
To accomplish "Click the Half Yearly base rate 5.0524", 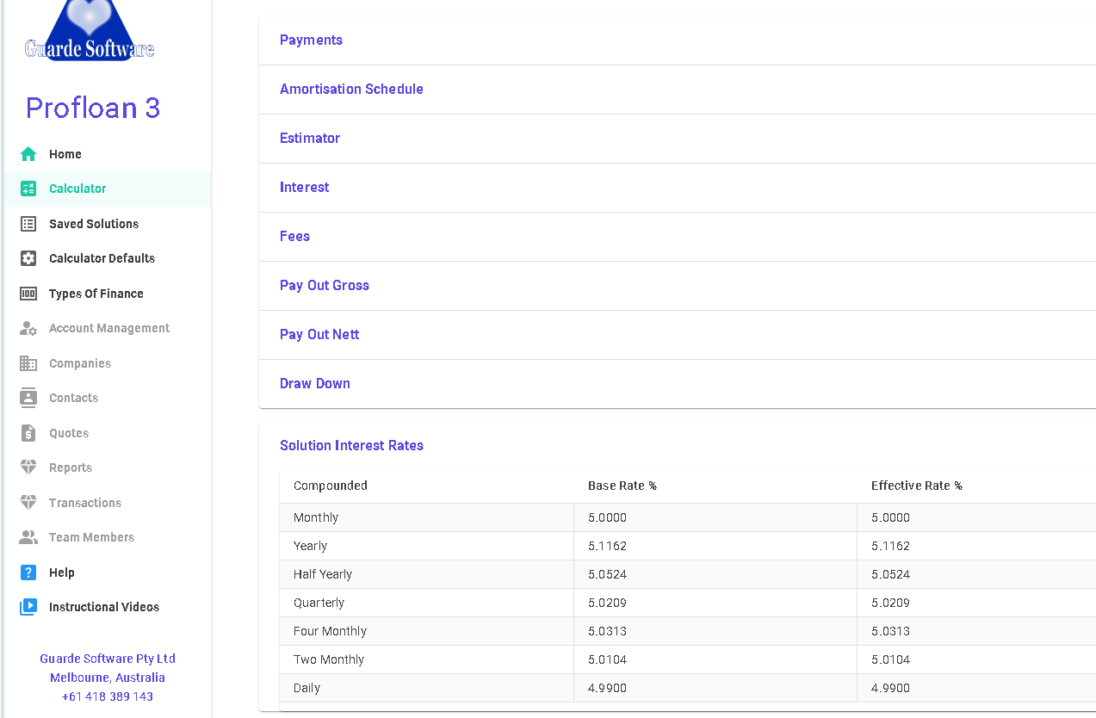I will click(607, 575).
